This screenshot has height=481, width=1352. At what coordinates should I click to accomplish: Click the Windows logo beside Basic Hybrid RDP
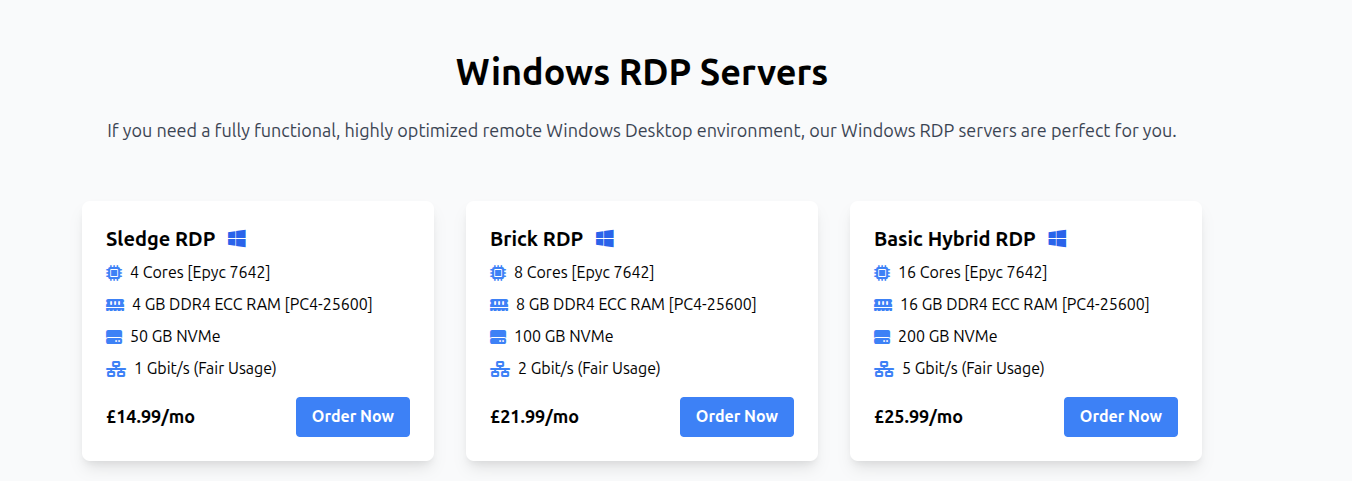click(1057, 239)
